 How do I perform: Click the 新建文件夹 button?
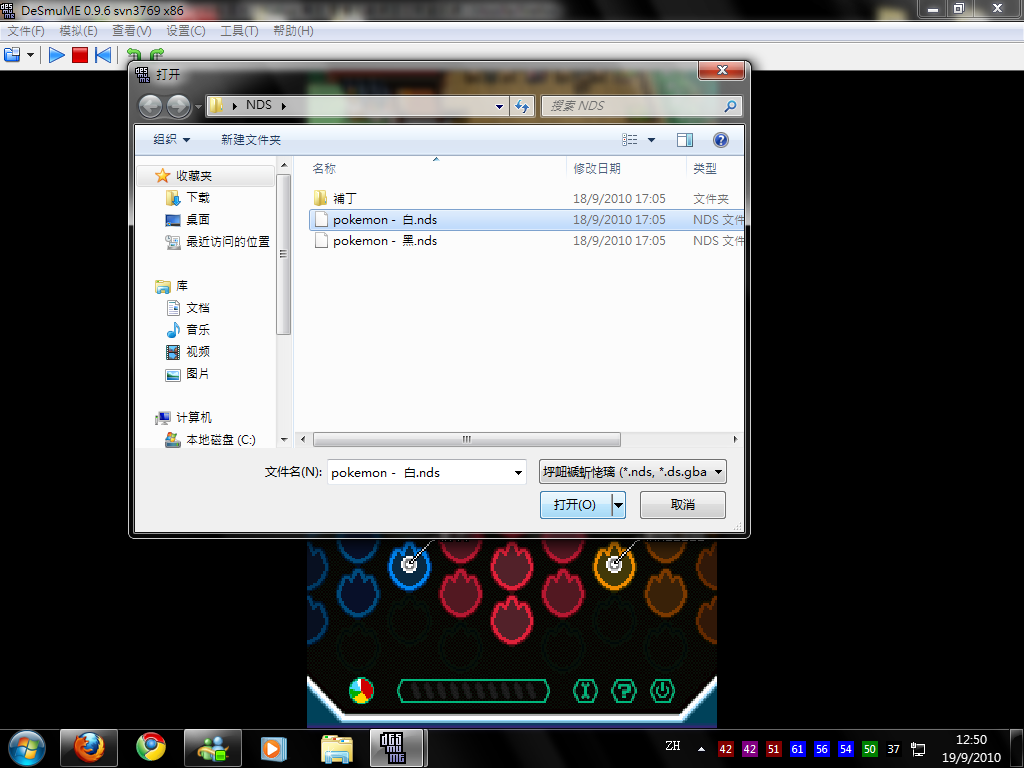[251, 140]
